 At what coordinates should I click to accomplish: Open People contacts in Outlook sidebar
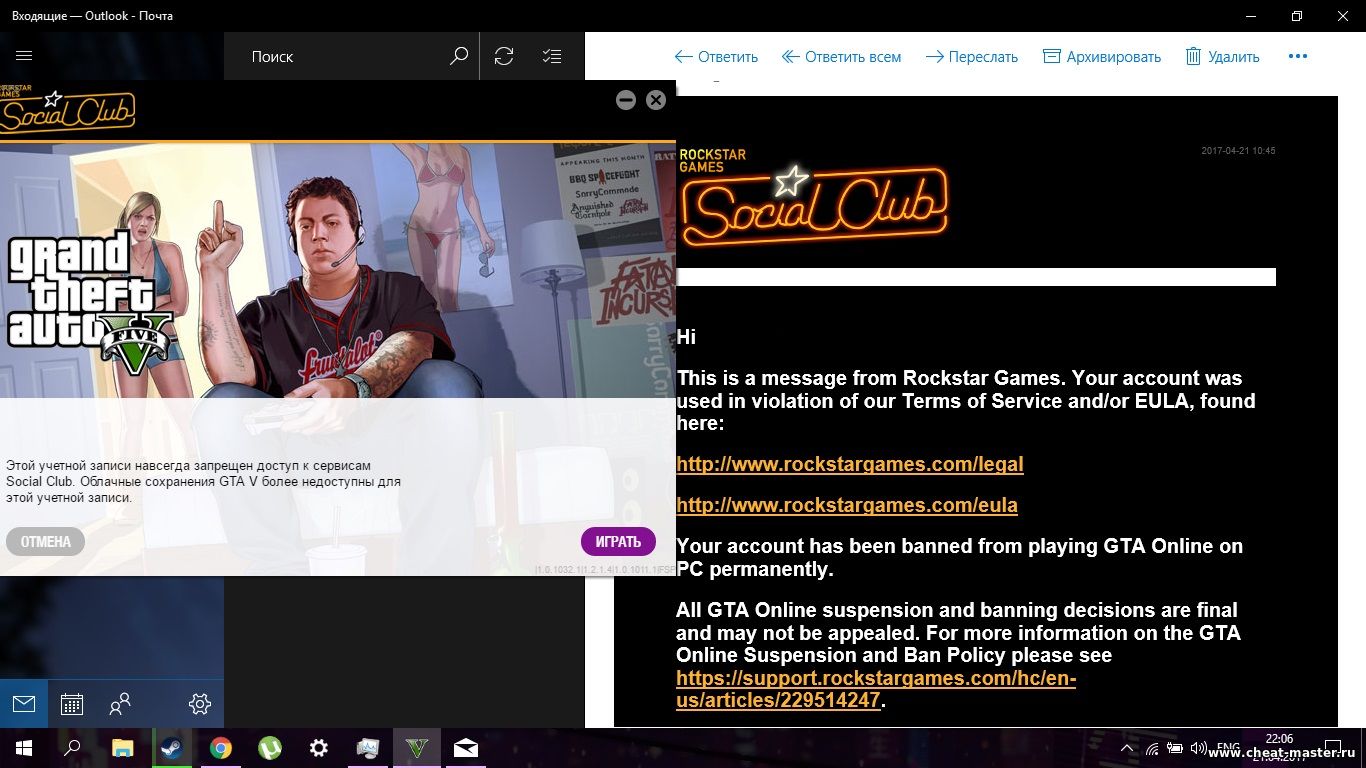pos(120,704)
